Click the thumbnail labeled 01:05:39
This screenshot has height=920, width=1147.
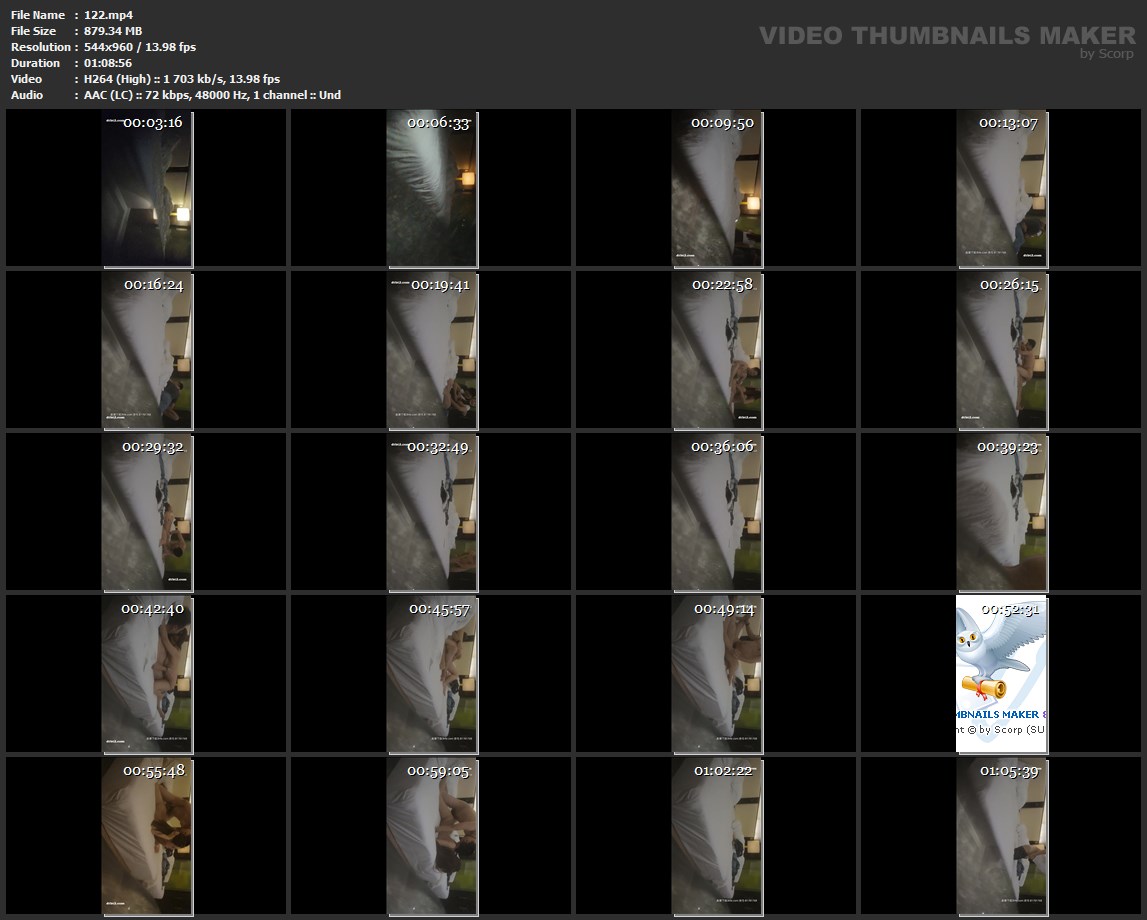coord(1001,837)
